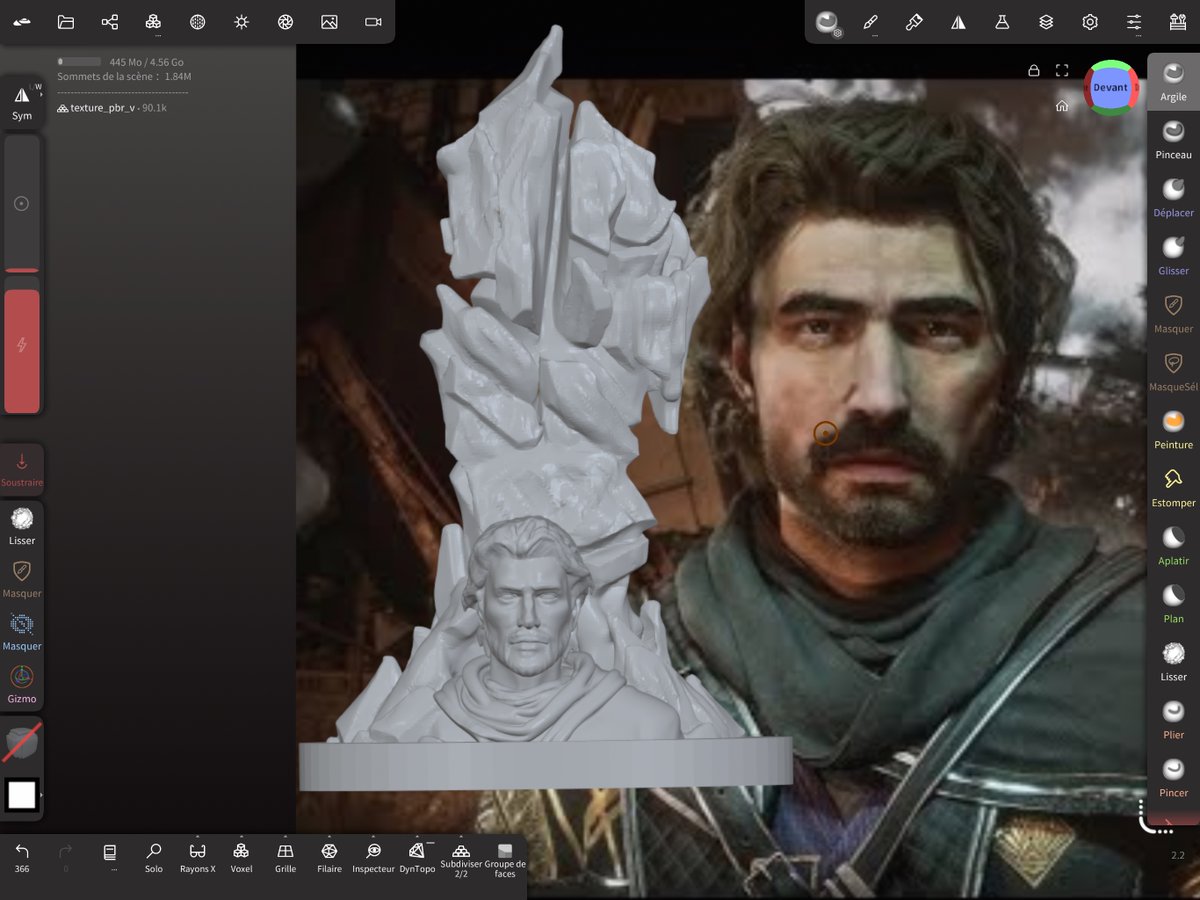Viewport: 1200px width, 900px height.
Task: Click the Devant view cube
Action: pyautogui.click(x=1110, y=87)
